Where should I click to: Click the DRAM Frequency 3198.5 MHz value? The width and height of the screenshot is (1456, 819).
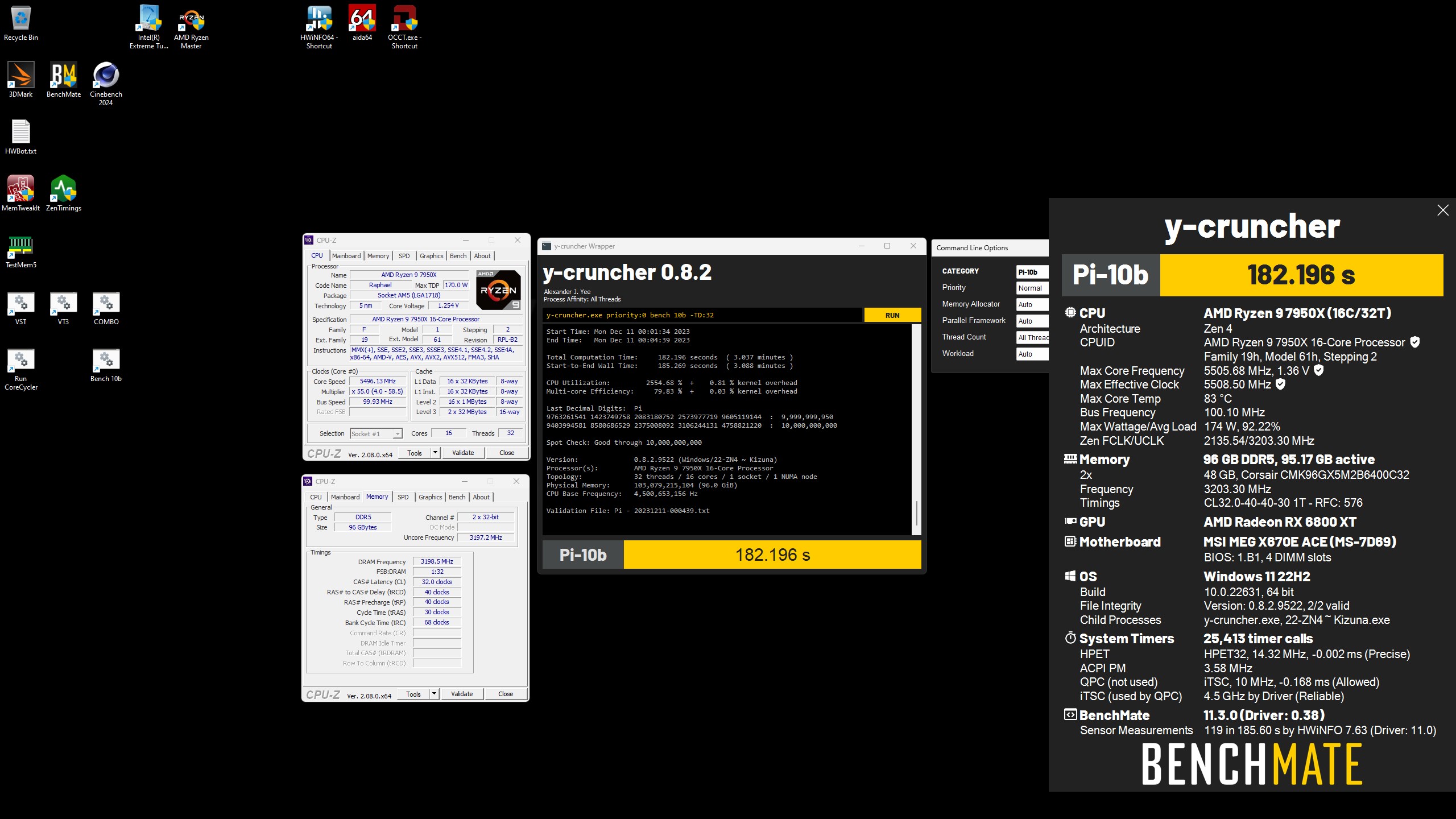(x=437, y=561)
